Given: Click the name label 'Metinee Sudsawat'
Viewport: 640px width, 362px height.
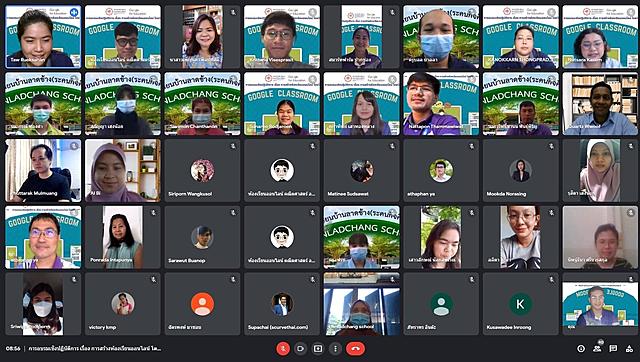Looking at the screenshot, I should click(348, 194).
